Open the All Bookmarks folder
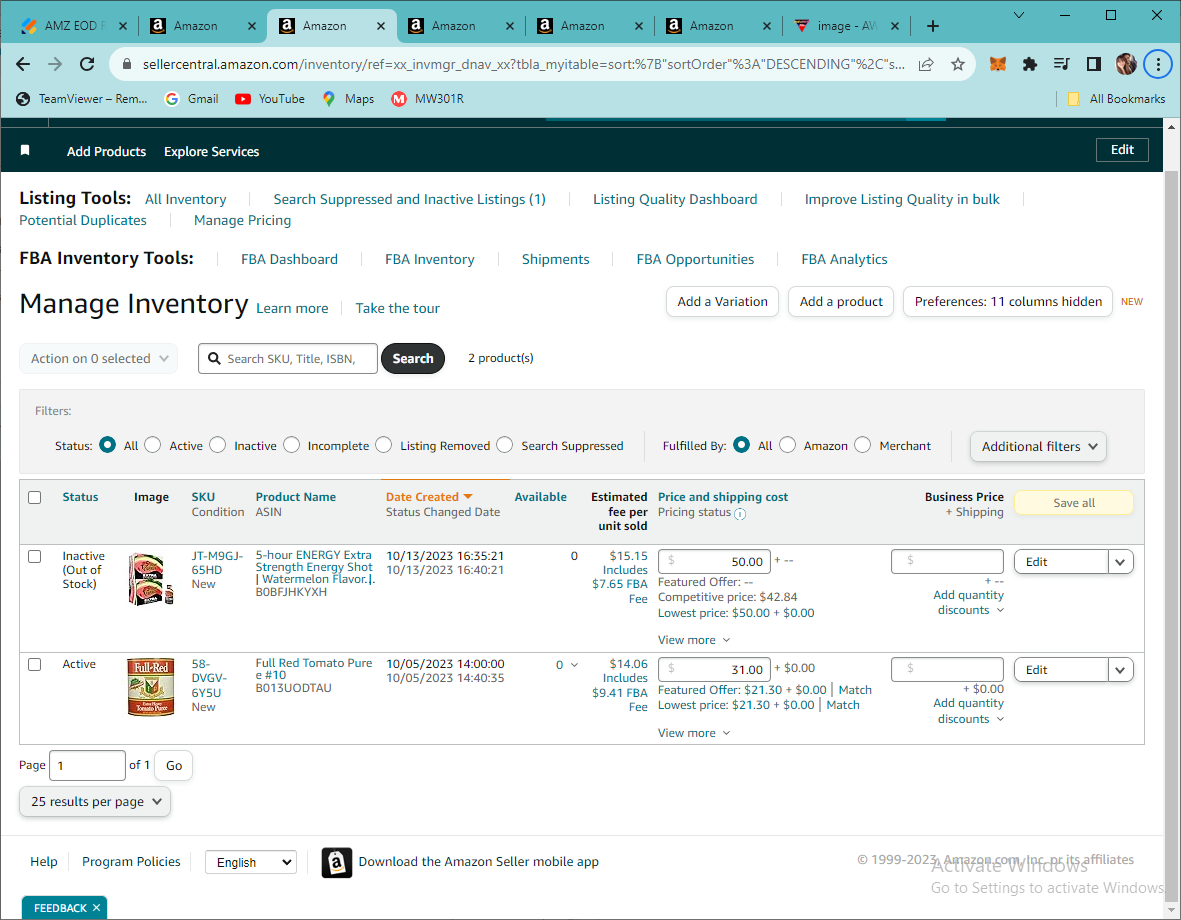Screen dimensions: 1181x920 [1116, 99]
